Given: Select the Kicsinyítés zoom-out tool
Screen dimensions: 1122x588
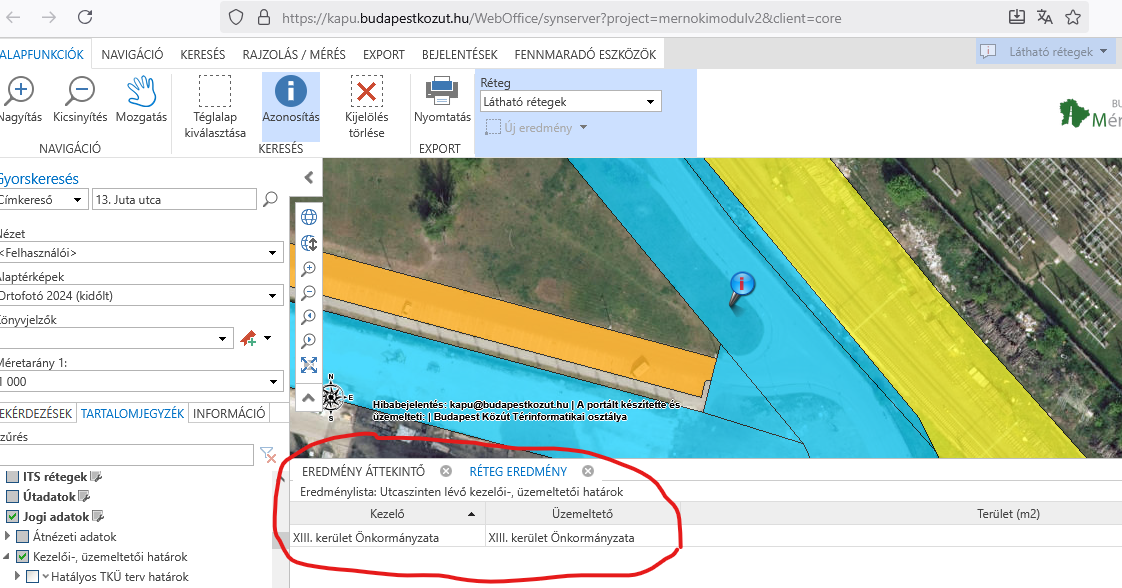Looking at the screenshot, I should coord(80,92).
